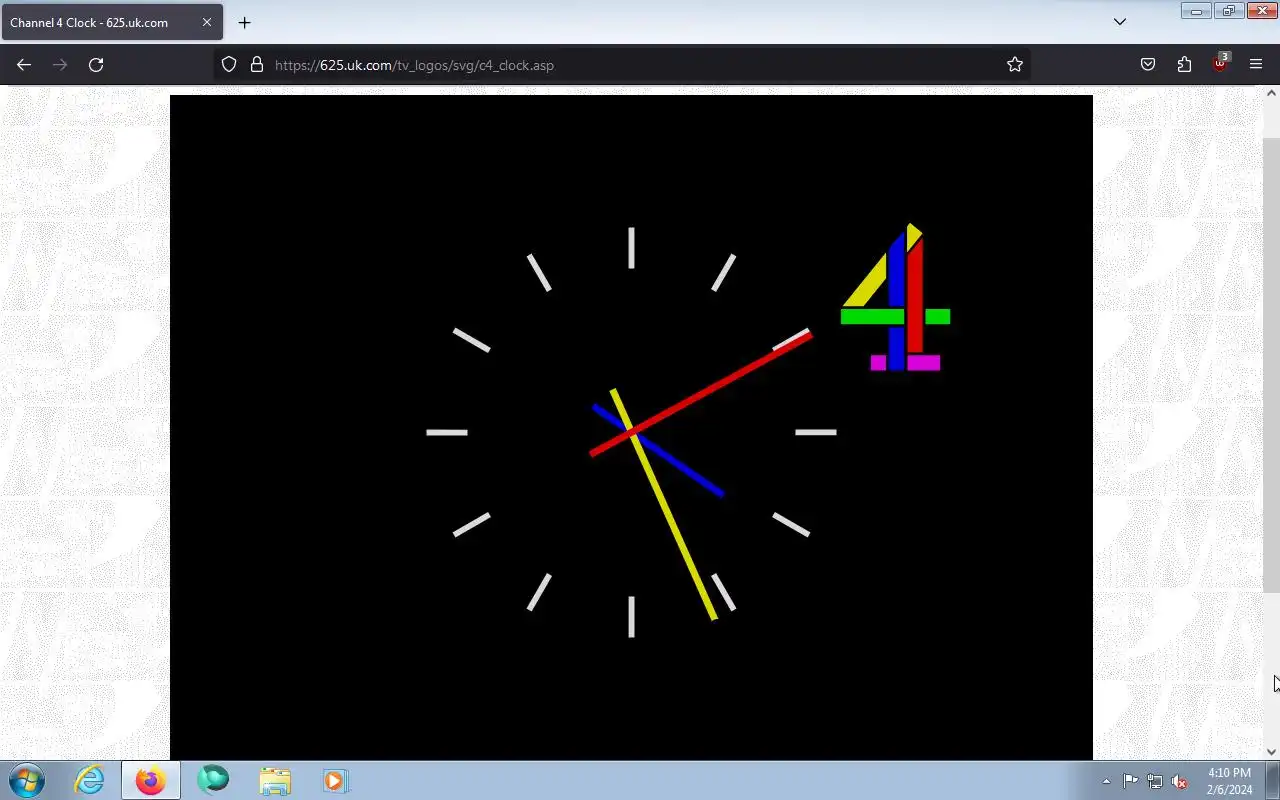The width and height of the screenshot is (1280, 800).
Task: Show hidden system tray icons
Action: pyautogui.click(x=1106, y=781)
